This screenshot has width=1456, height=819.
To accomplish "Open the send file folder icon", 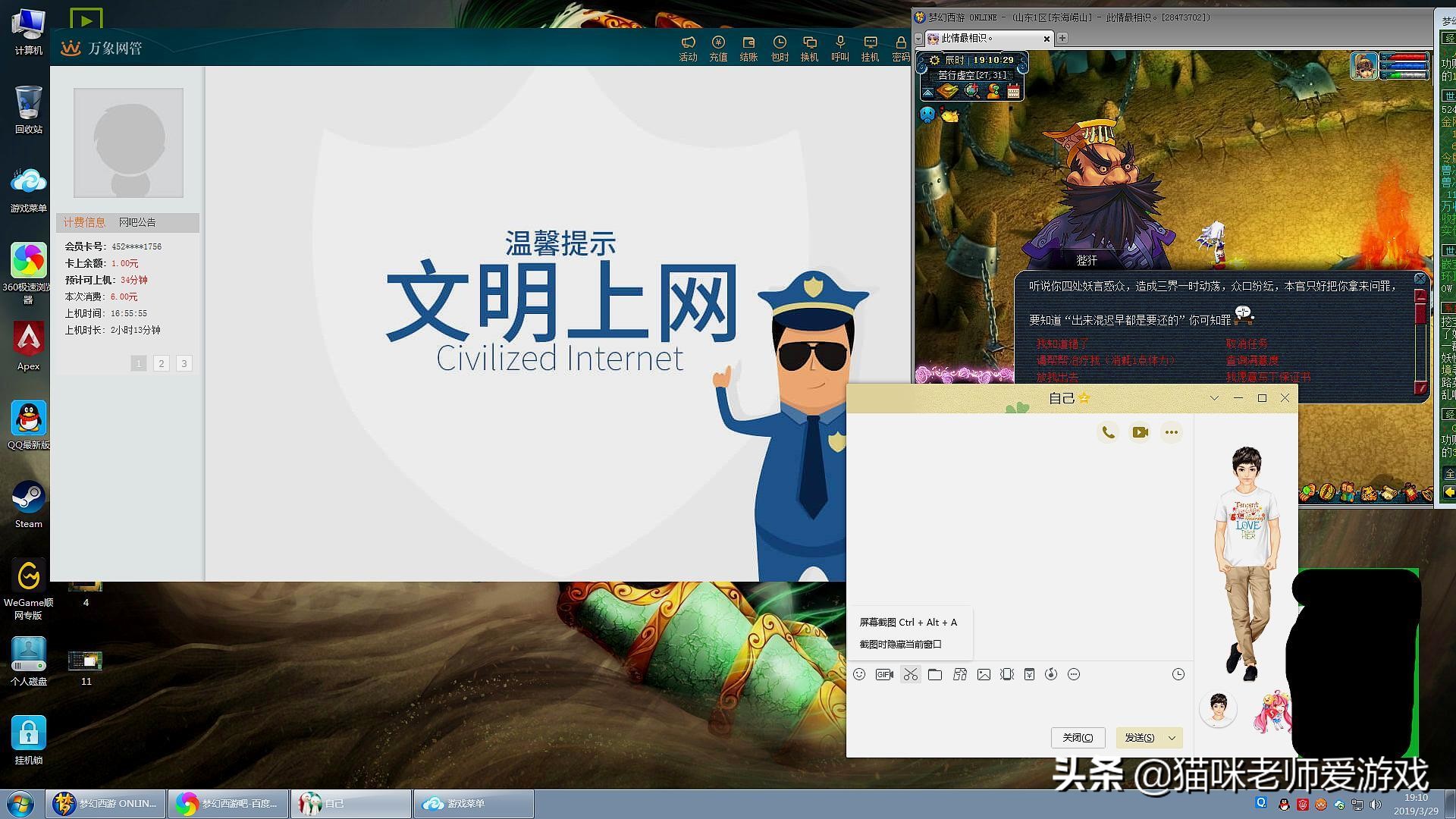I will (x=935, y=674).
